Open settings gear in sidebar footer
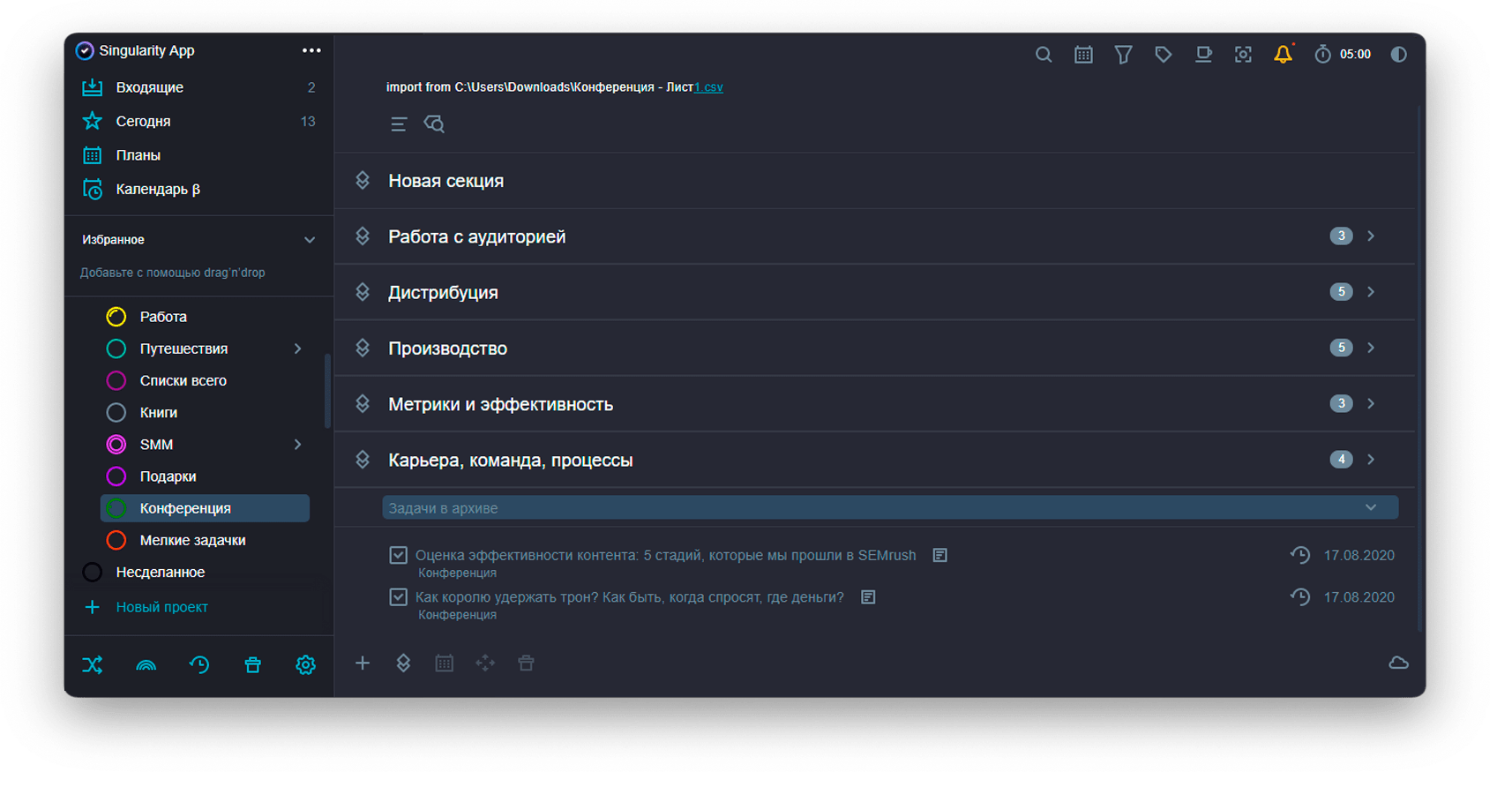 (306, 665)
